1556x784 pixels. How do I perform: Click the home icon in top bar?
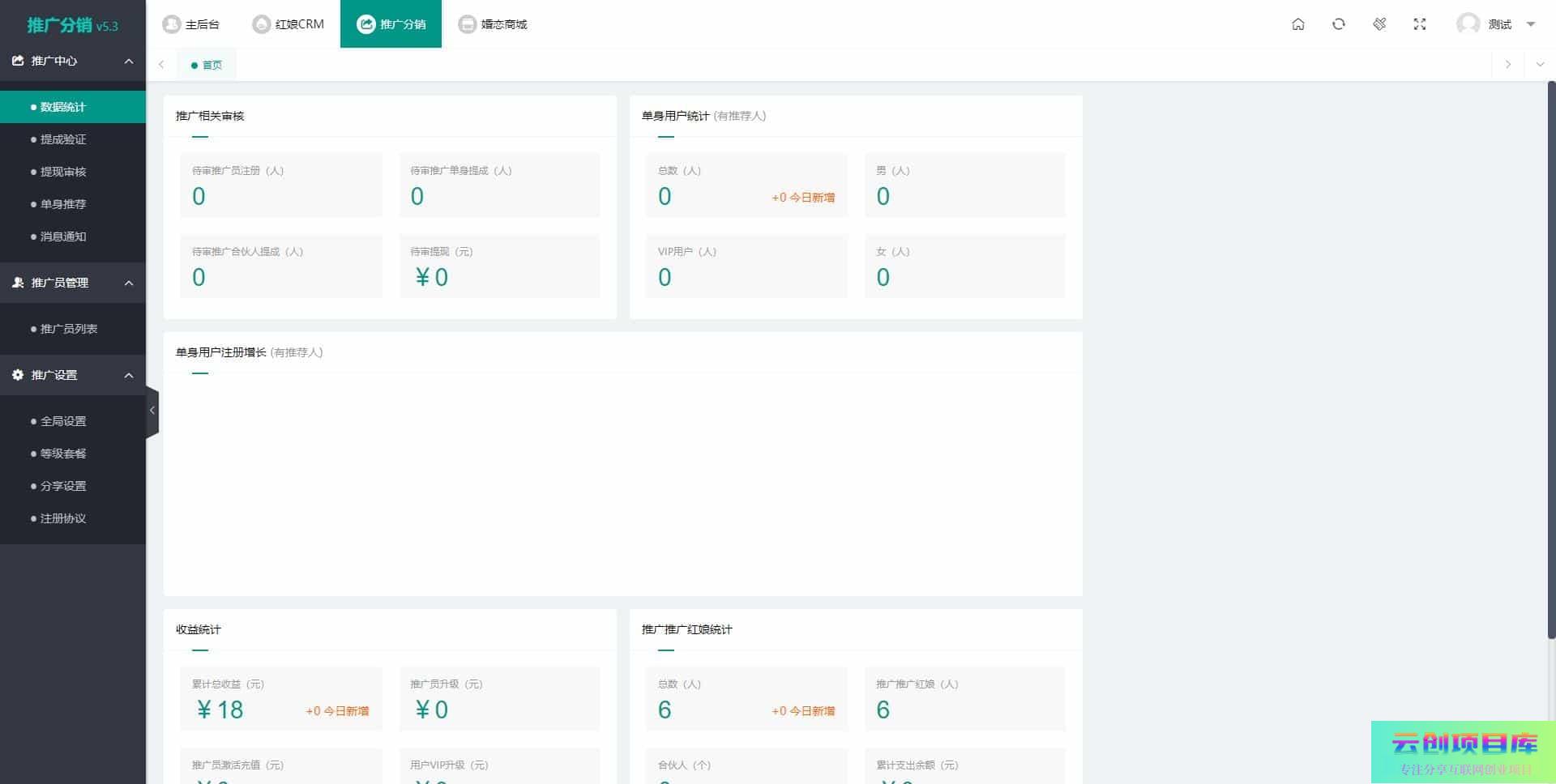coord(1297,24)
